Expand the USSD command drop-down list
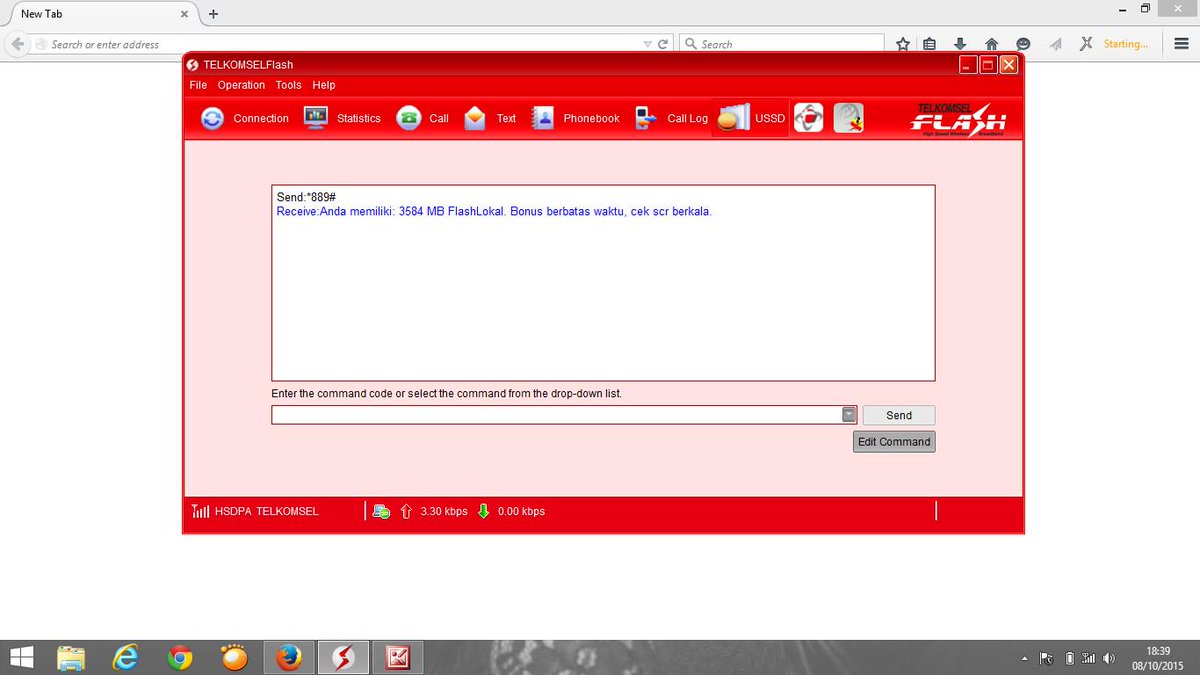This screenshot has width=1200, height=675. 849,415
